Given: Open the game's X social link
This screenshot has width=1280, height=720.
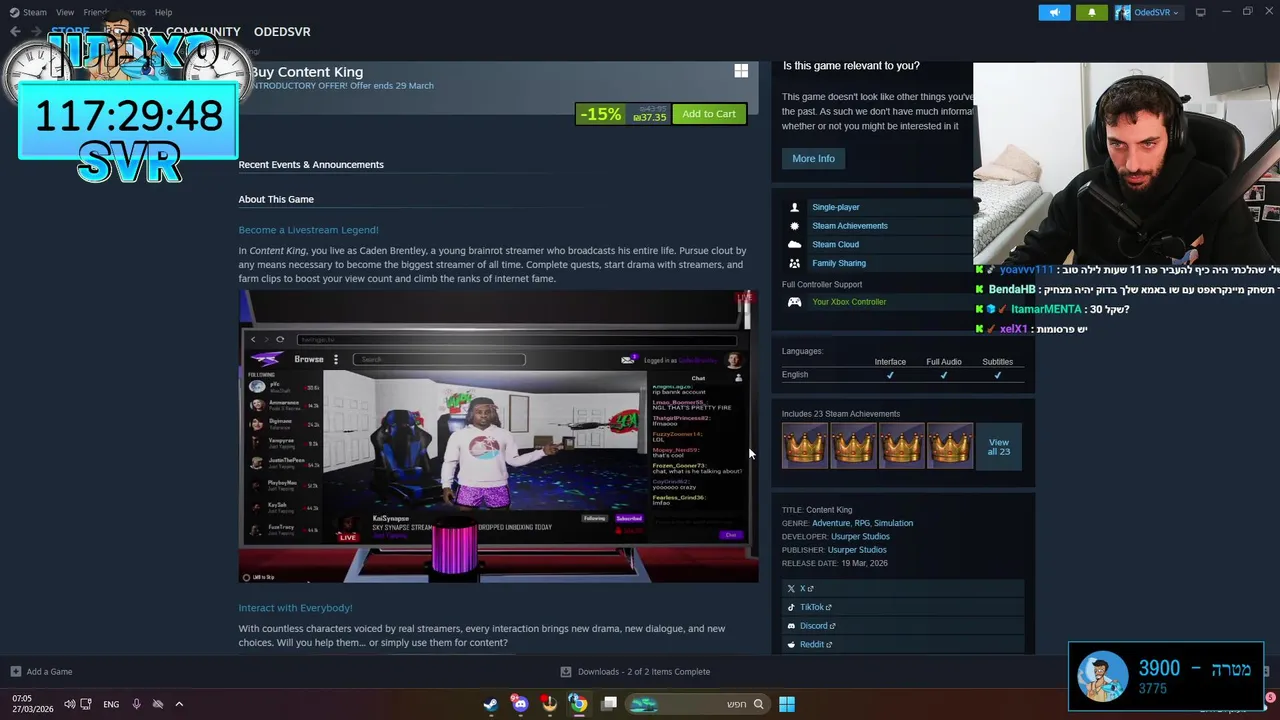Looking at the screenshot, I should point(902,588).
